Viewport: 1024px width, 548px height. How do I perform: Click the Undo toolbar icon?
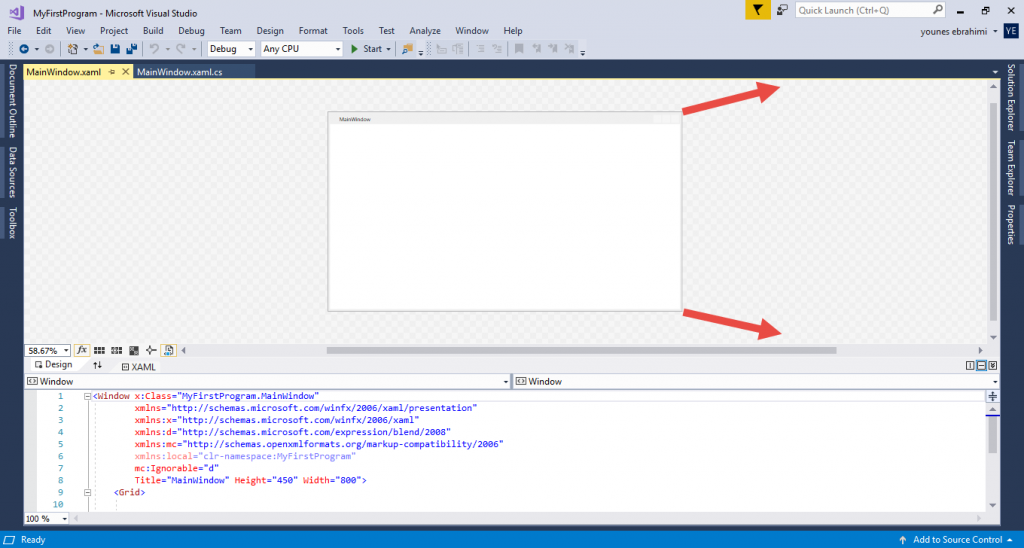(x=155, y=49)
